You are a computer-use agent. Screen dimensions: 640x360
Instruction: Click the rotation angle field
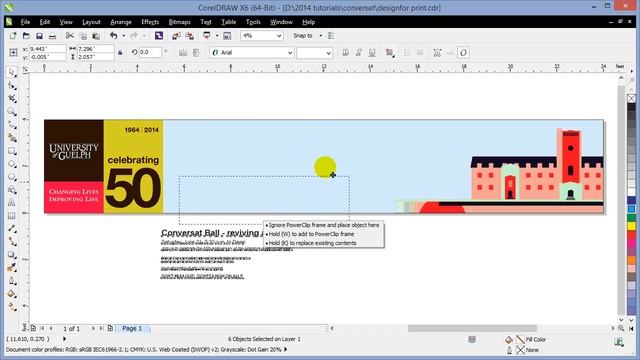point(150,52)
